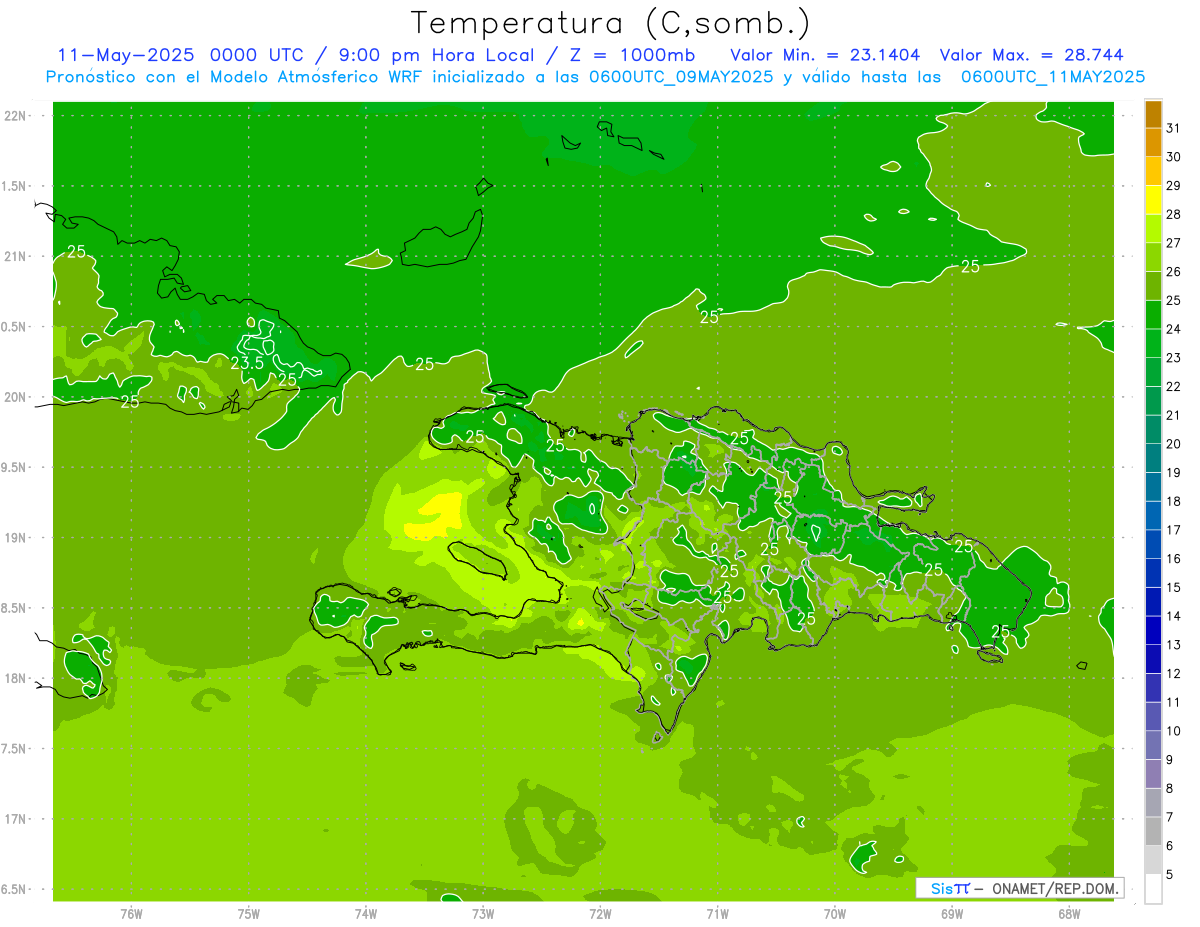This screenshot has width=1200, height=927.
Task: Click the color scale label '26'
Action: click(x=1174, y=271)
